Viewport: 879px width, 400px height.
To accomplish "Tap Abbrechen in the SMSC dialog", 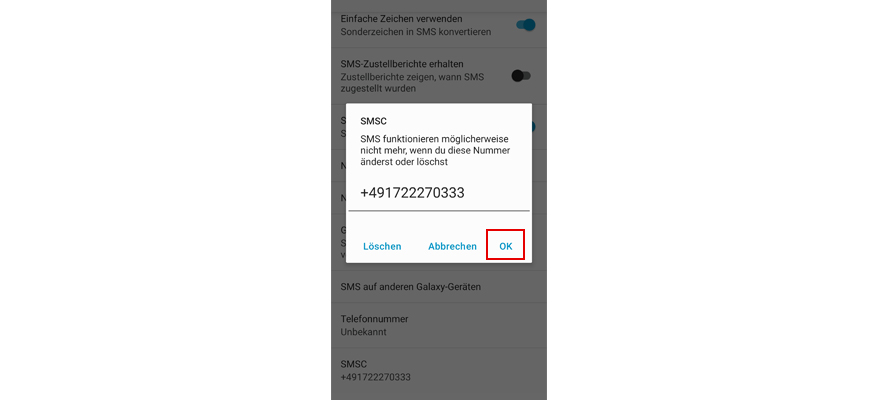I will tap(452, 246).
